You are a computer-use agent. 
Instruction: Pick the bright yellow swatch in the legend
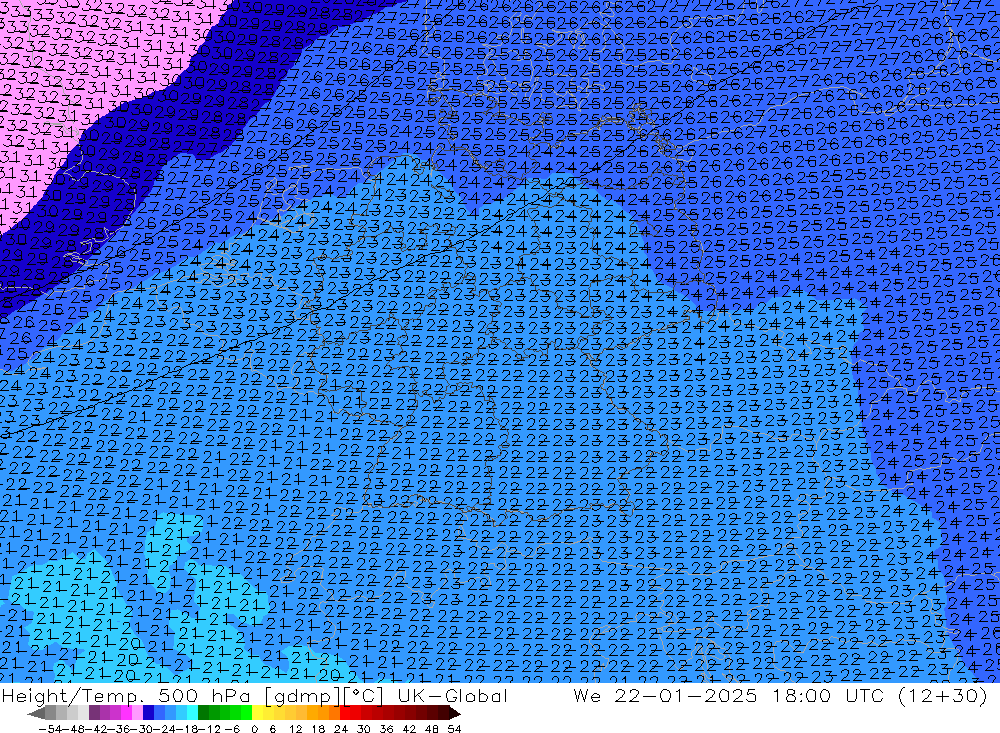[257, 713]
